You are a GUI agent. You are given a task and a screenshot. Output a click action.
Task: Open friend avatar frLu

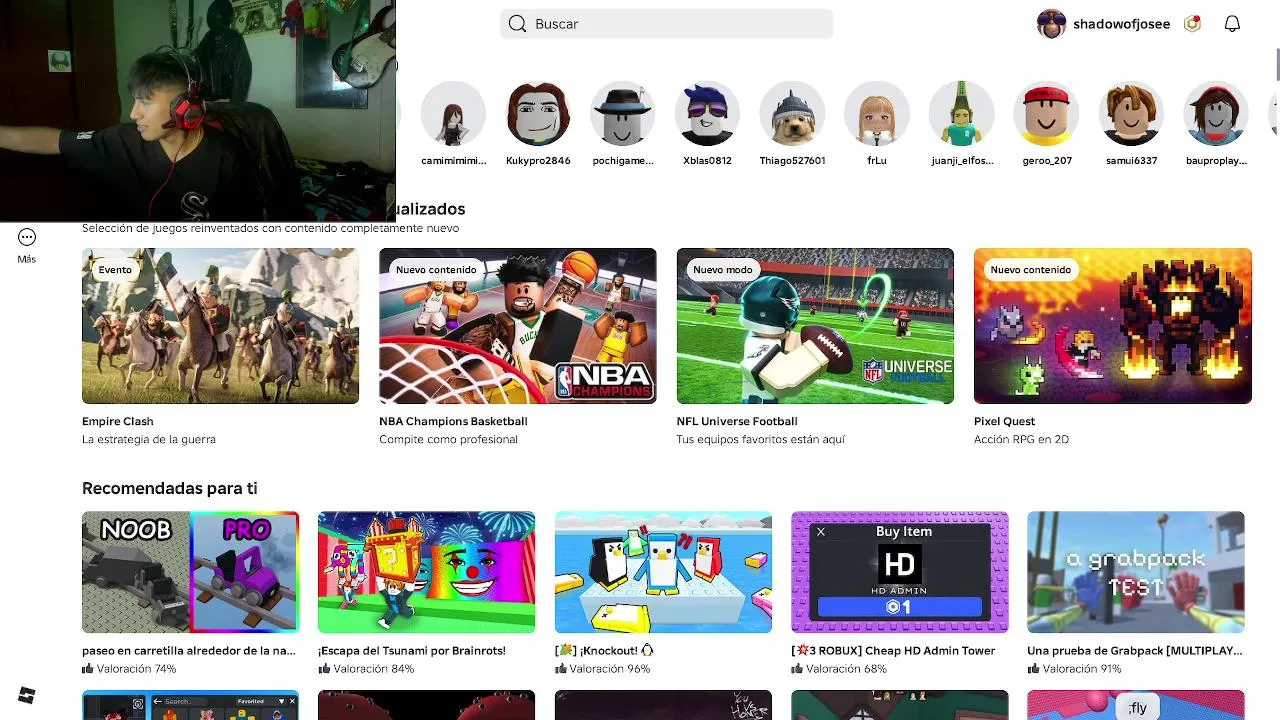pos(877,114)
